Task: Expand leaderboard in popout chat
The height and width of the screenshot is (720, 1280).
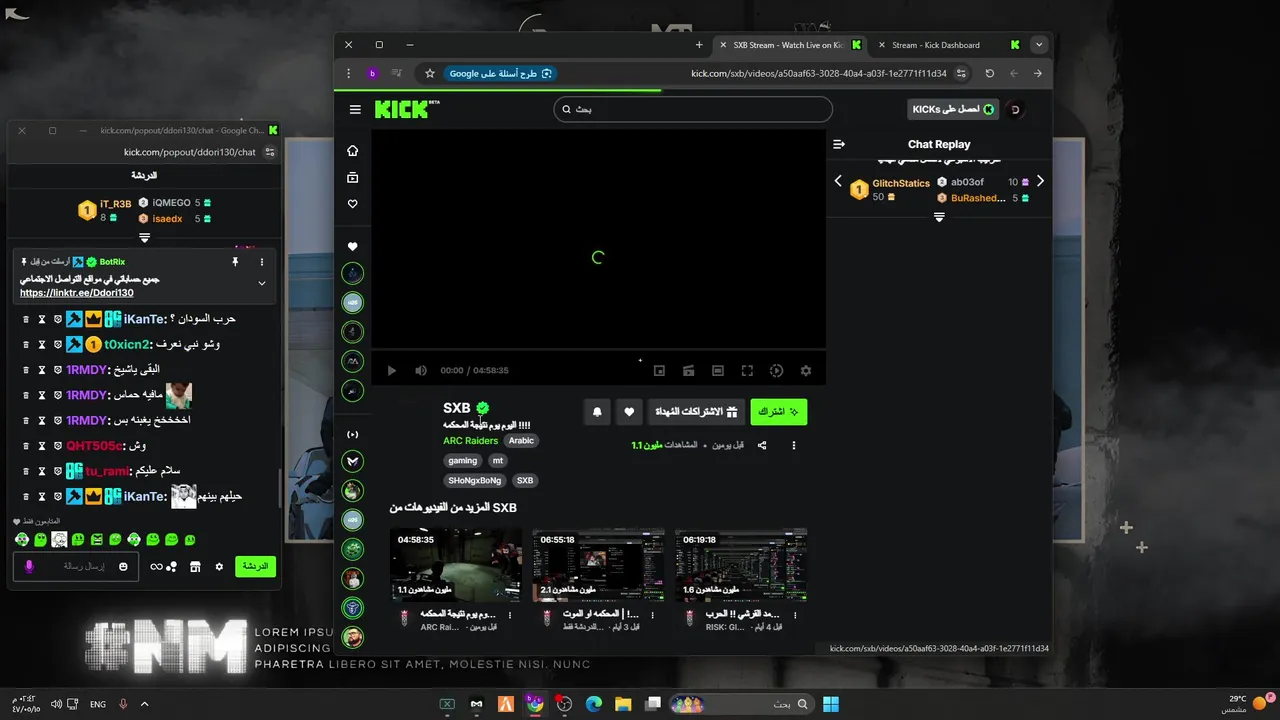Action: point(145,238)
